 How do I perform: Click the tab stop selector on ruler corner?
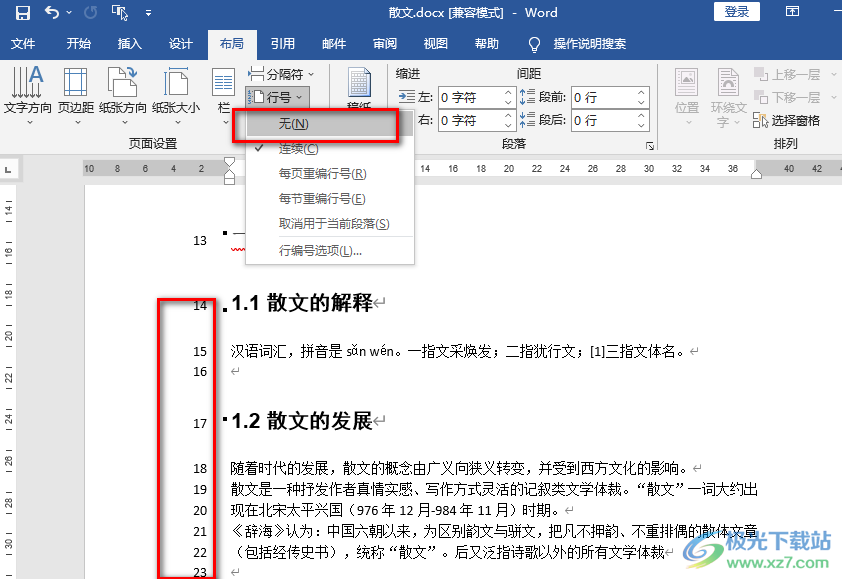coord(8,170)
